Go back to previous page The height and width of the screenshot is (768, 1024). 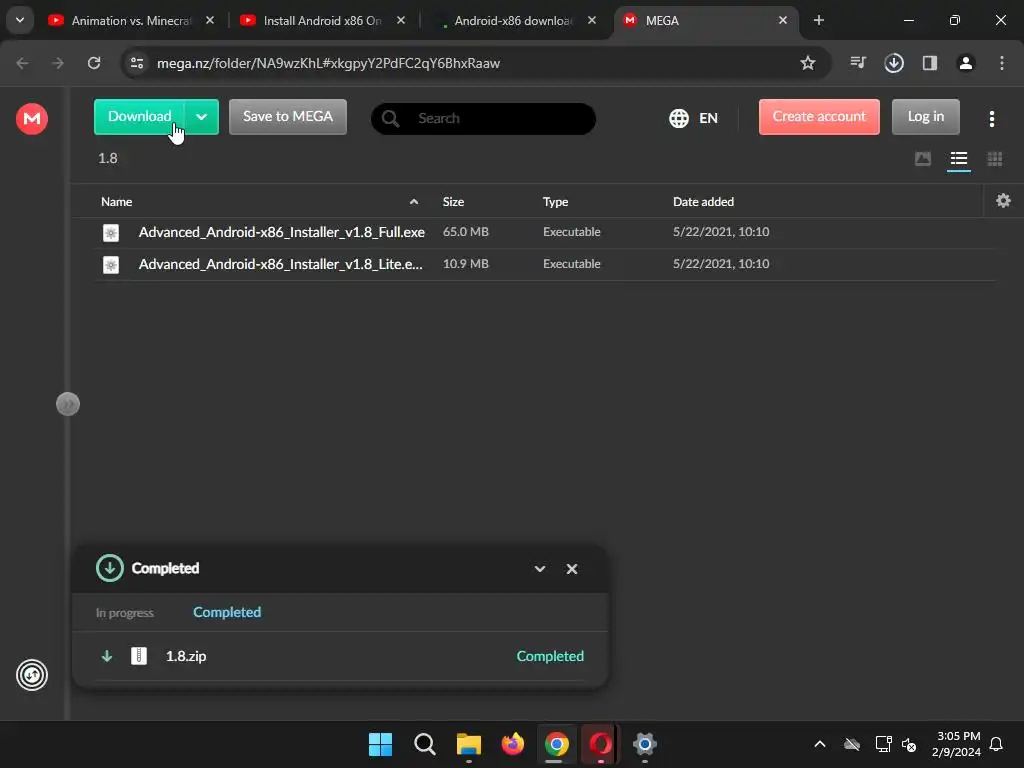(22, 63)
